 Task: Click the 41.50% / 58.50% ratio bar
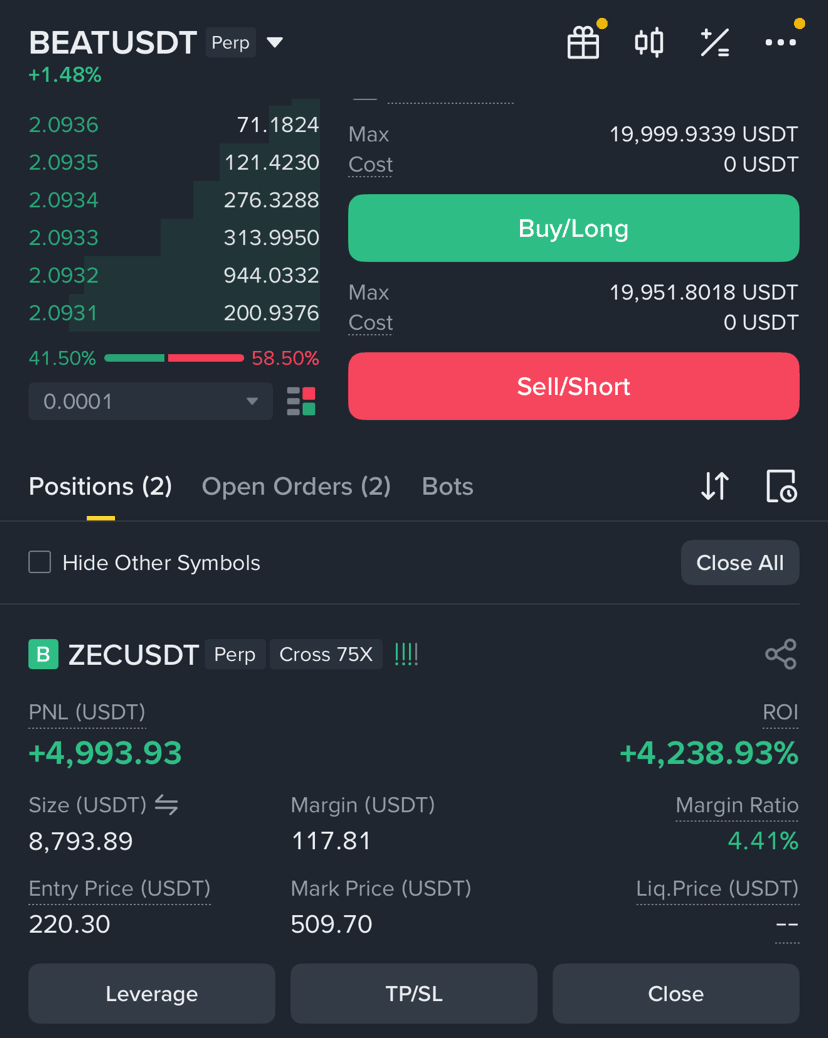(x=174, y=358)
